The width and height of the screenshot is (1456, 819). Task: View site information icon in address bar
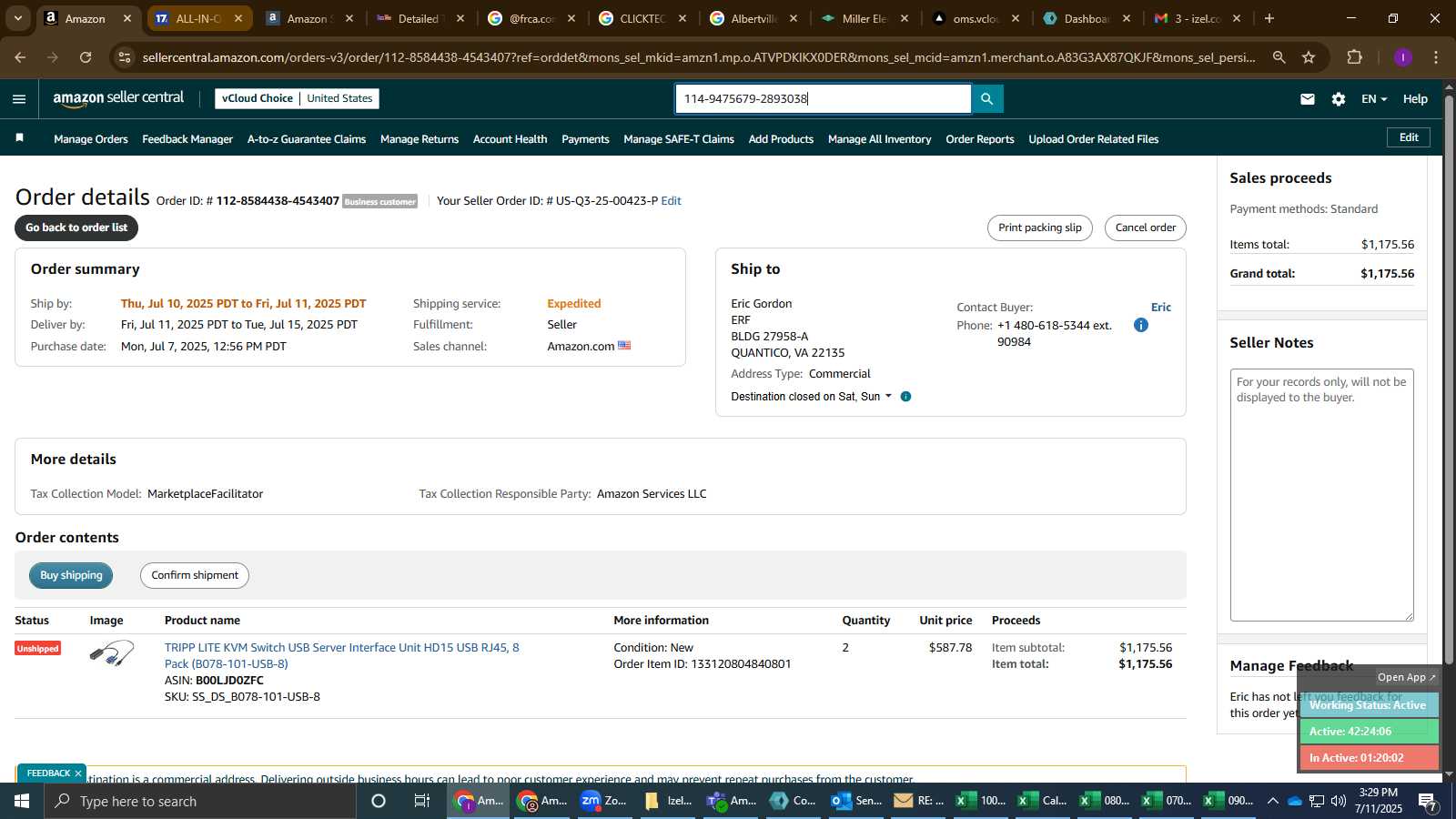(125, 57)
